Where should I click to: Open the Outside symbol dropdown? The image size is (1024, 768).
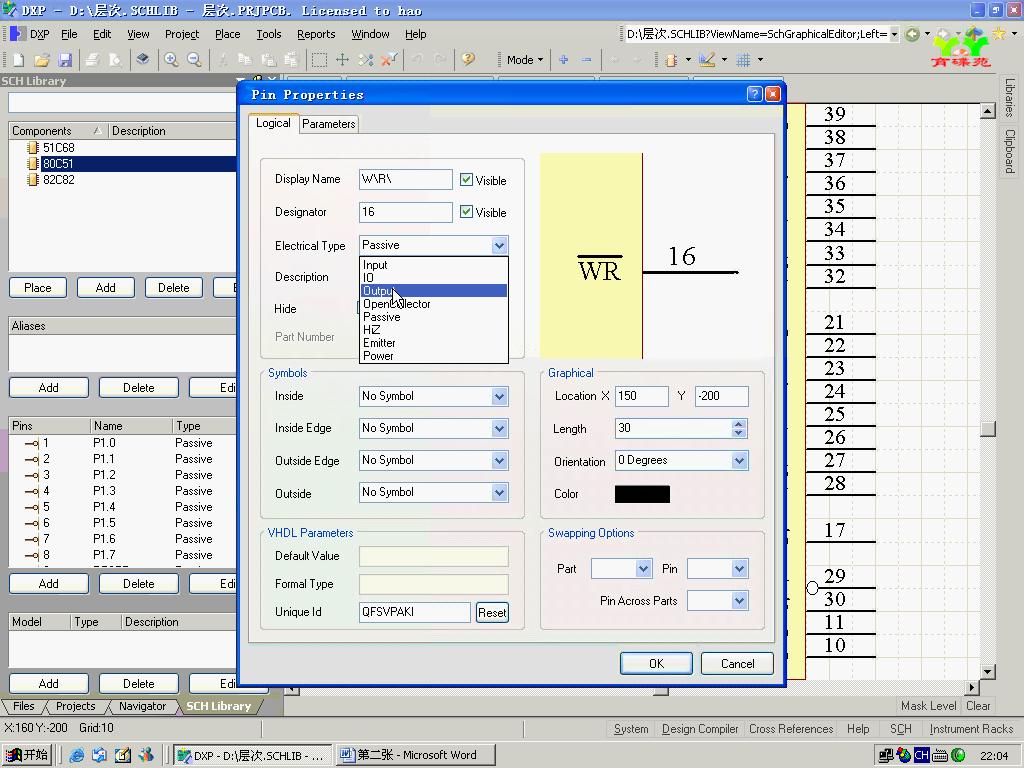500,492
